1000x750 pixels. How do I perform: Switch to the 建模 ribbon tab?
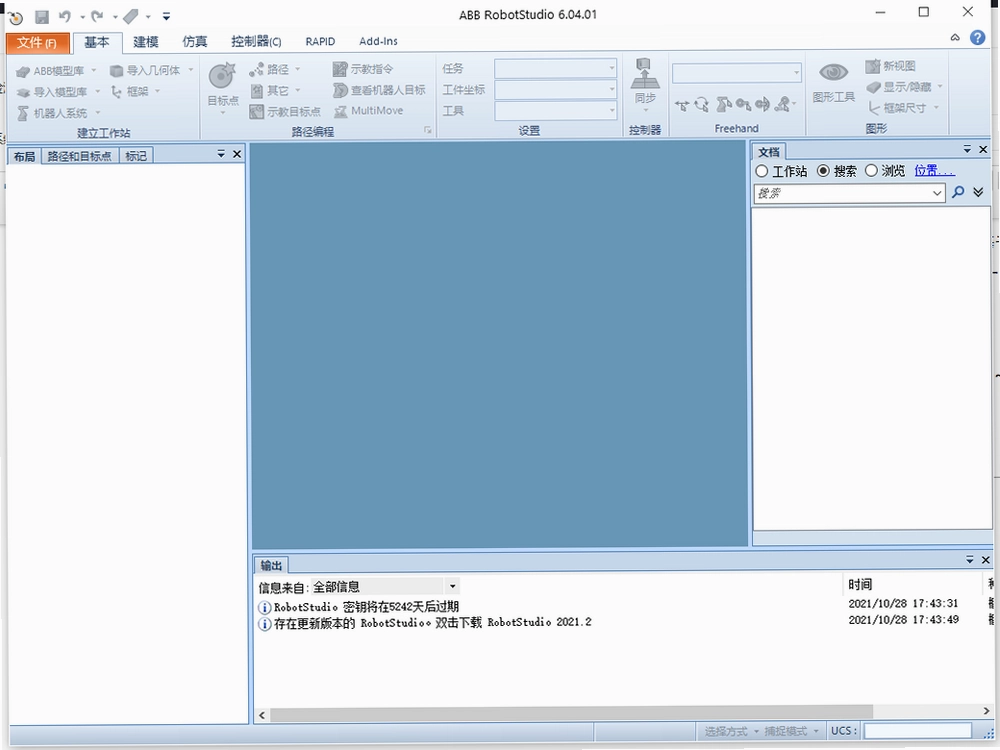tap(145, 41)
